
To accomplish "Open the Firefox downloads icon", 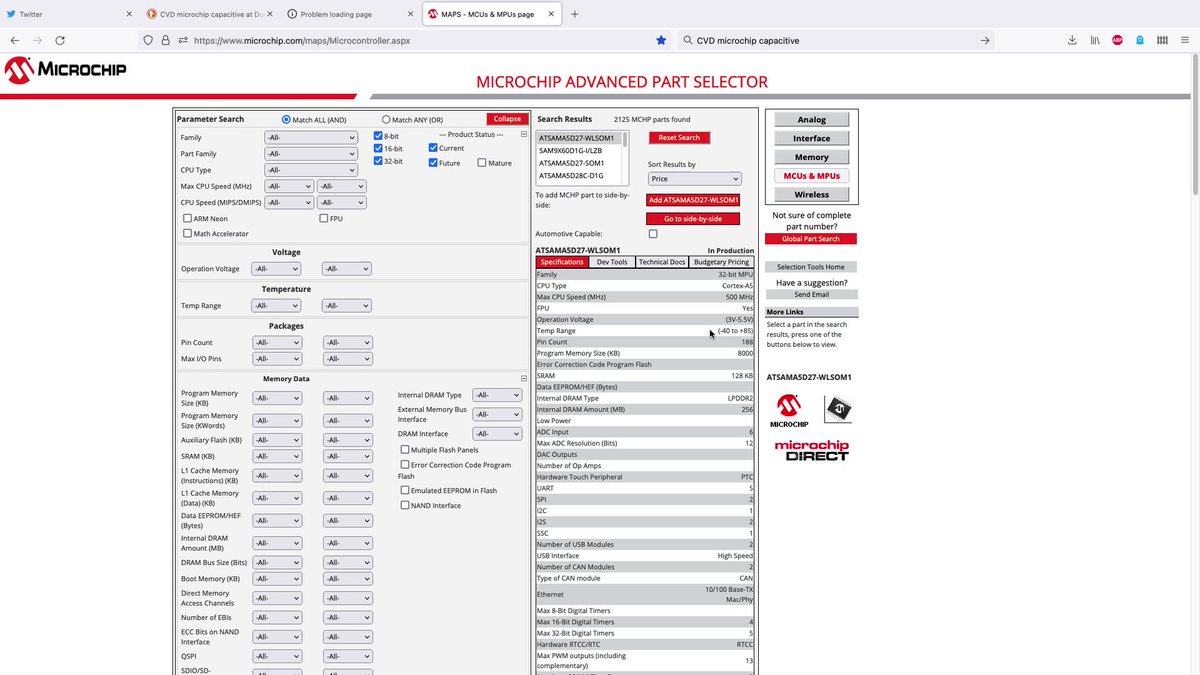I will [x=1072, y=40].
